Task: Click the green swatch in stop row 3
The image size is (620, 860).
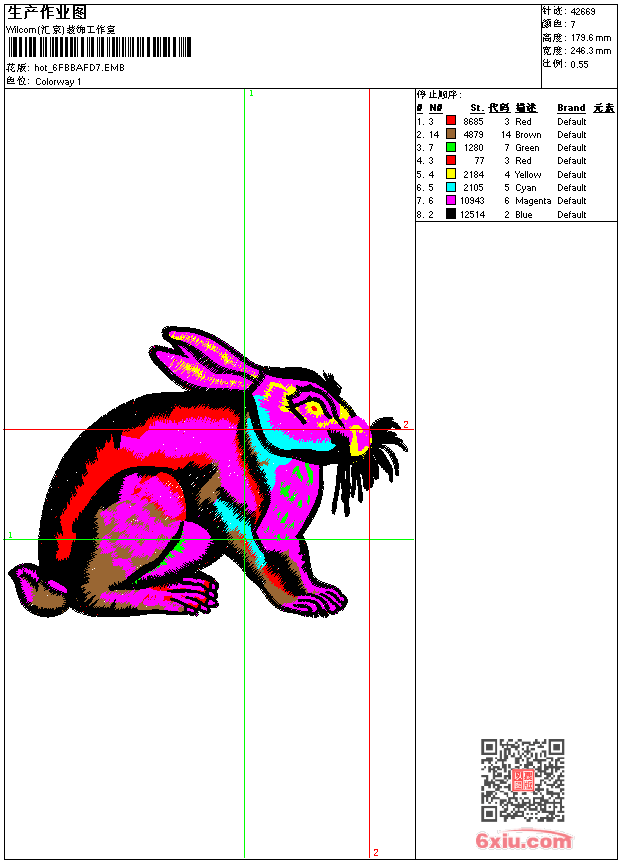Action: [451, 147]
